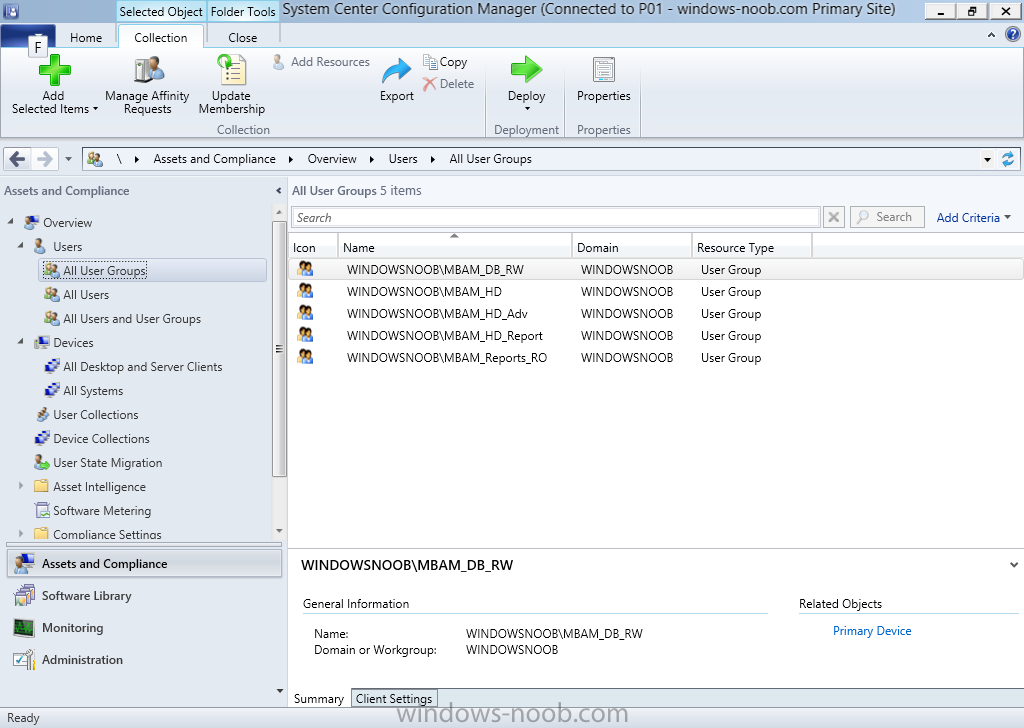
Task: Open collection Properties icon
Action: click(x=603, y=70)
